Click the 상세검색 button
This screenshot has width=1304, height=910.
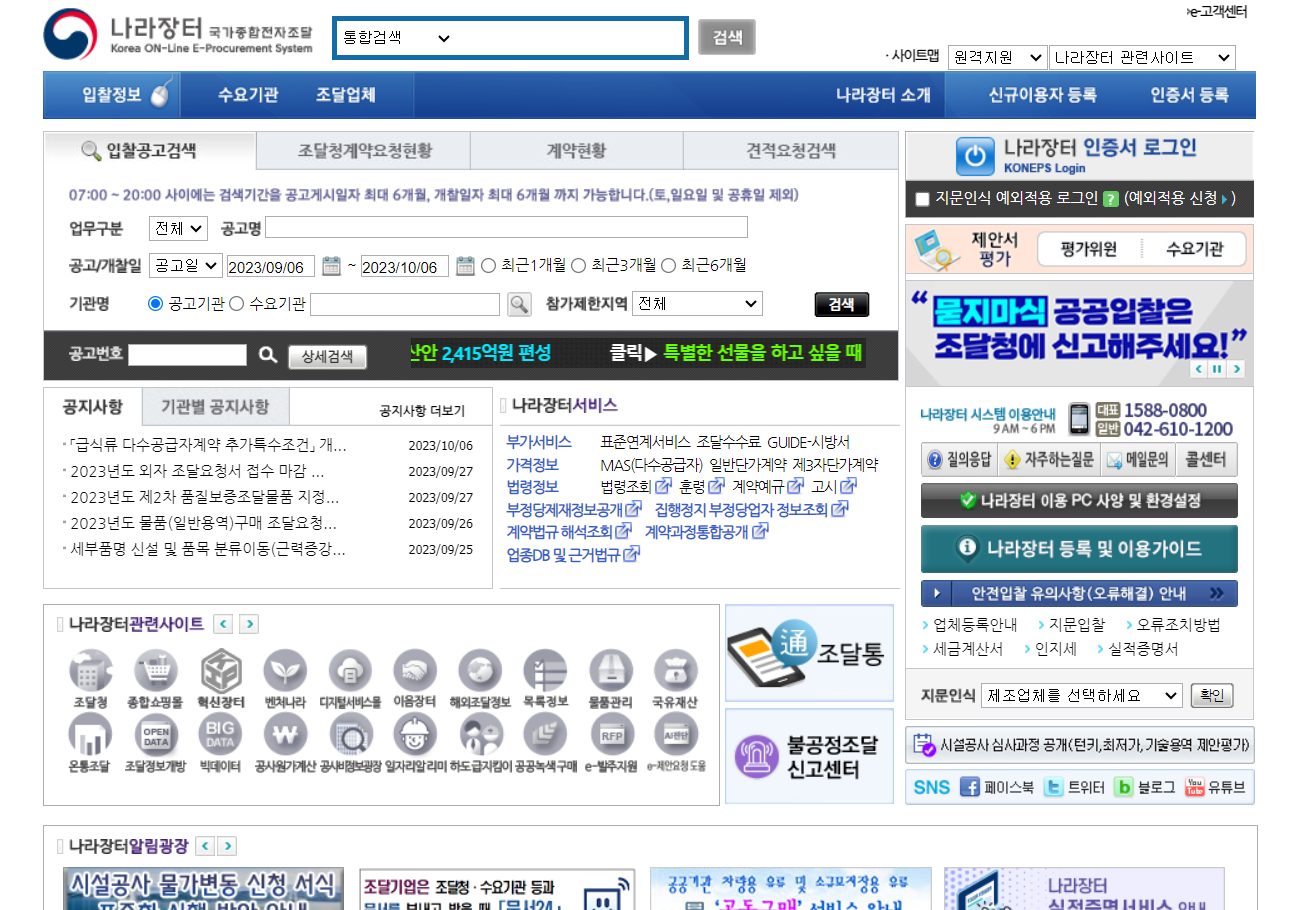(x=327, y=356)
